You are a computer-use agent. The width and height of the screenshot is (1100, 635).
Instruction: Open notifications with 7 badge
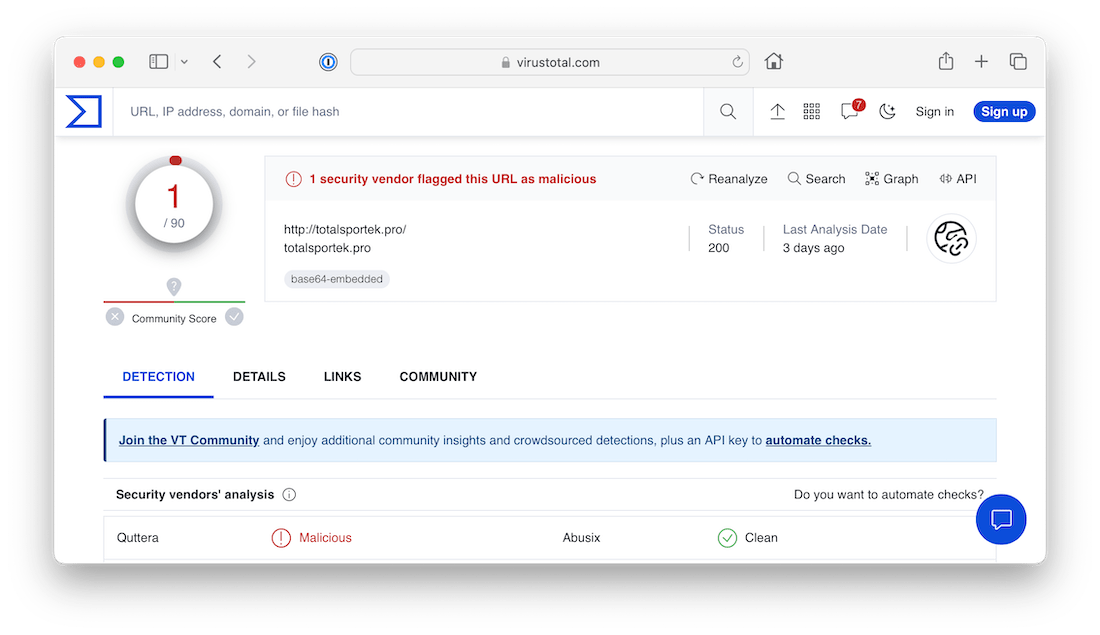pyautogui.click(x=851, y=110)
